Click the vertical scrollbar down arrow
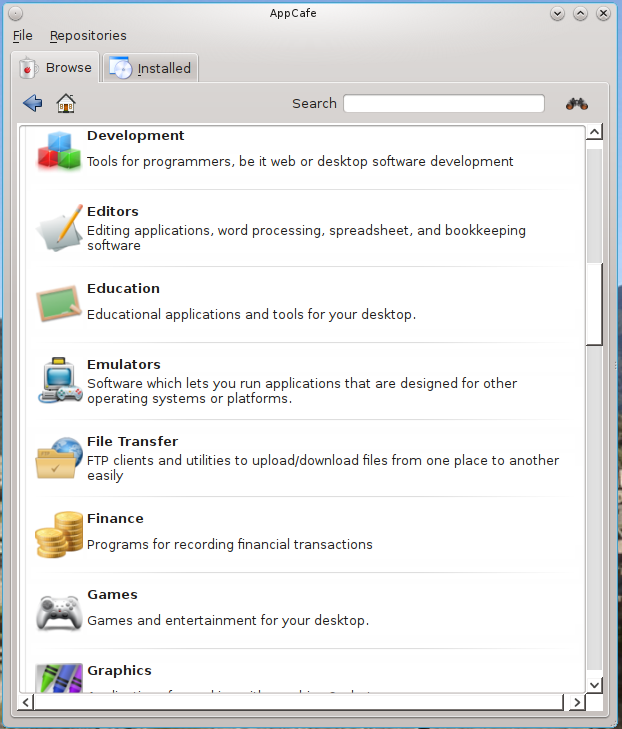 (594, 685)
